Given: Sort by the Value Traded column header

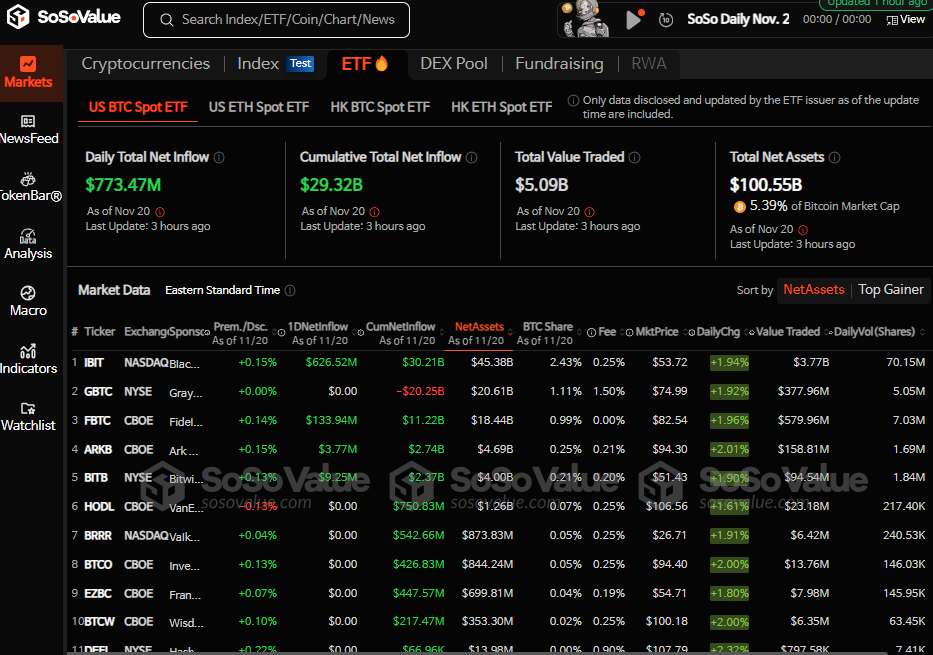Looking at the screenshot, I should coord(787,332).
